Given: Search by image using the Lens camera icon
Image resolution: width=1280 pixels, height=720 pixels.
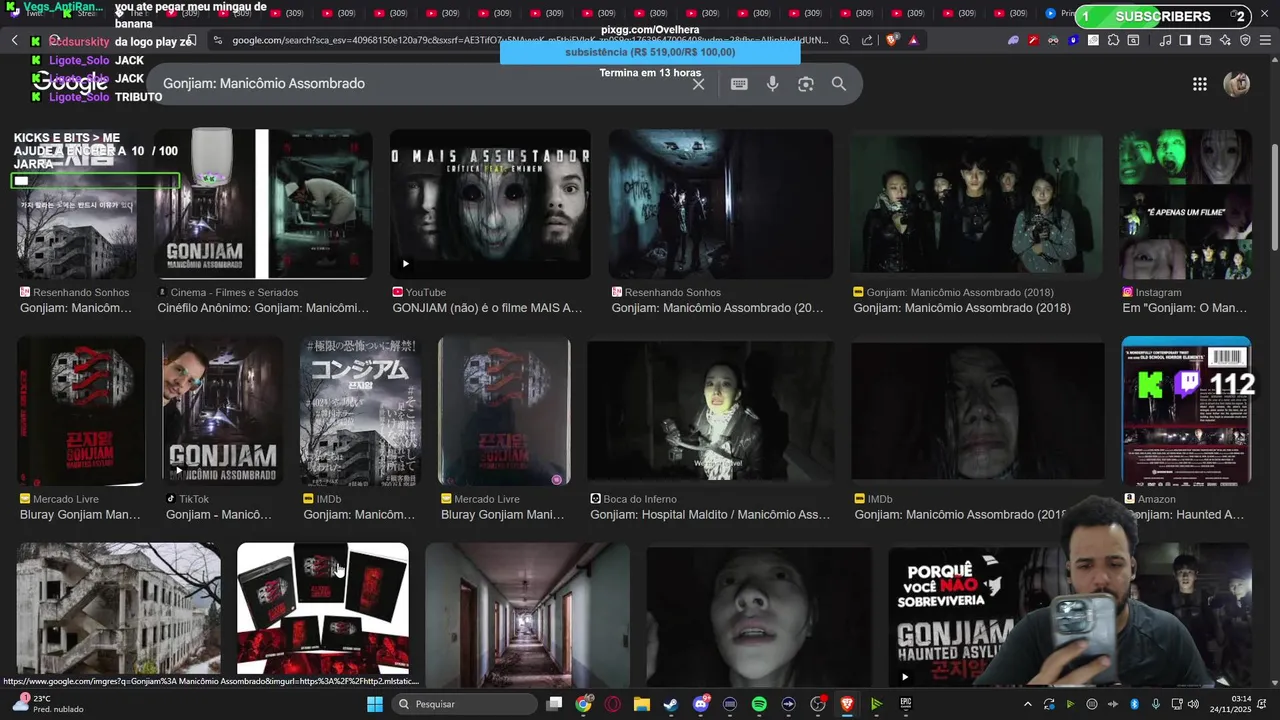Looking at the screenshot, I should point(806,84).
